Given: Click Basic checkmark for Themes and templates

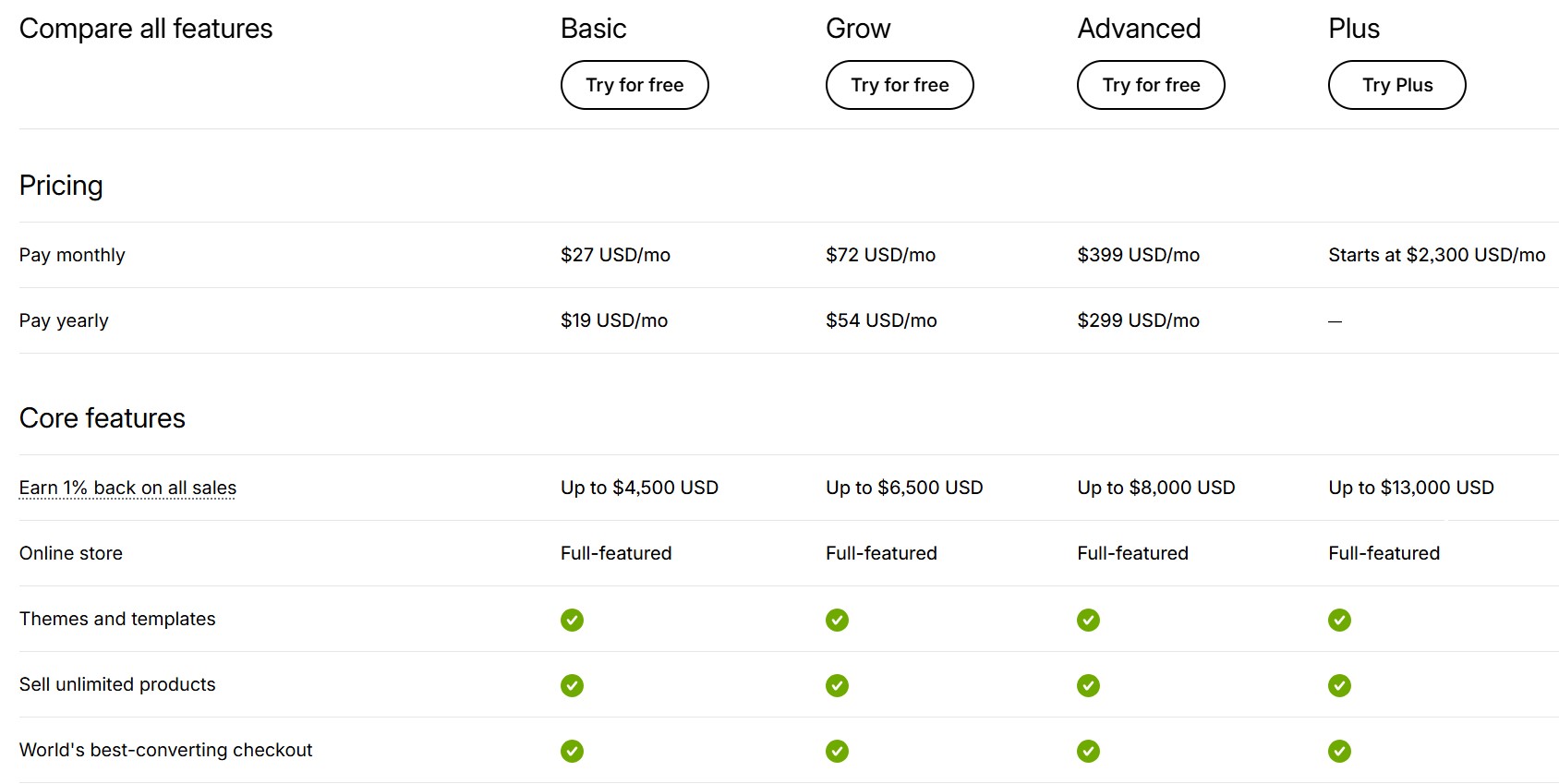Looking at the screenshot, I should [572, 620].
